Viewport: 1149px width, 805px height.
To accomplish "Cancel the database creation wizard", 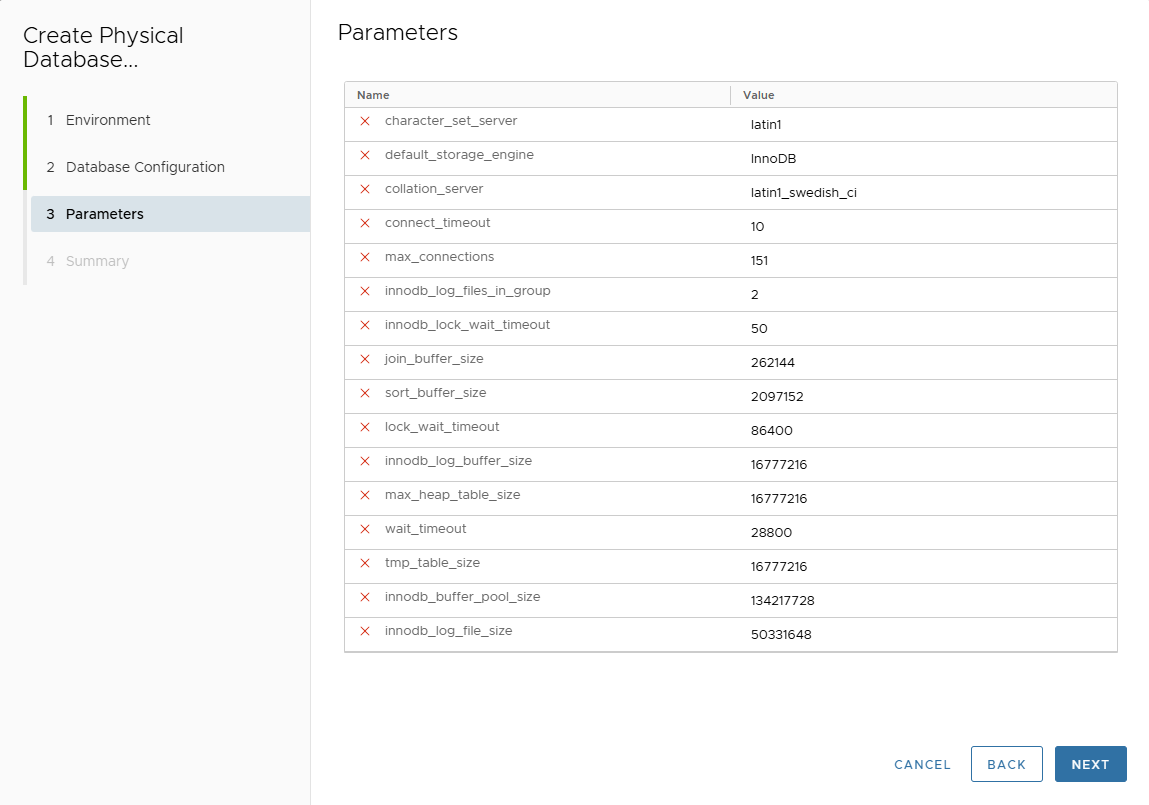I will (922, 764).
